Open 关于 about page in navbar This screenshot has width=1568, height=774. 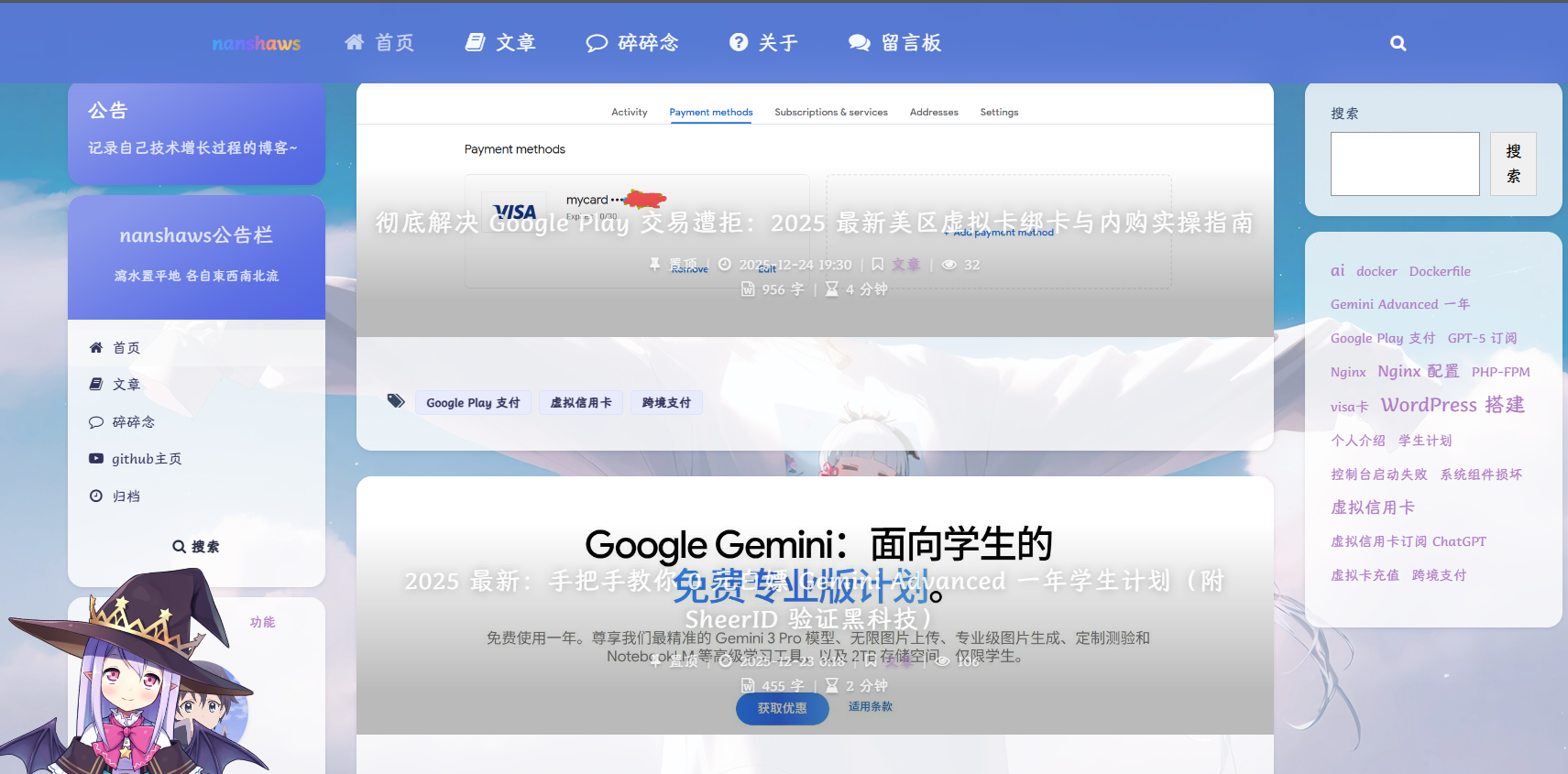pos(763,43)
